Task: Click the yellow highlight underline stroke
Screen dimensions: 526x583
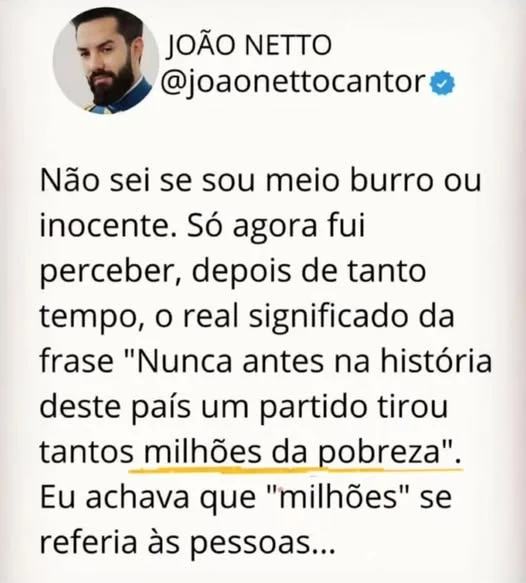Action: [296, 470]
